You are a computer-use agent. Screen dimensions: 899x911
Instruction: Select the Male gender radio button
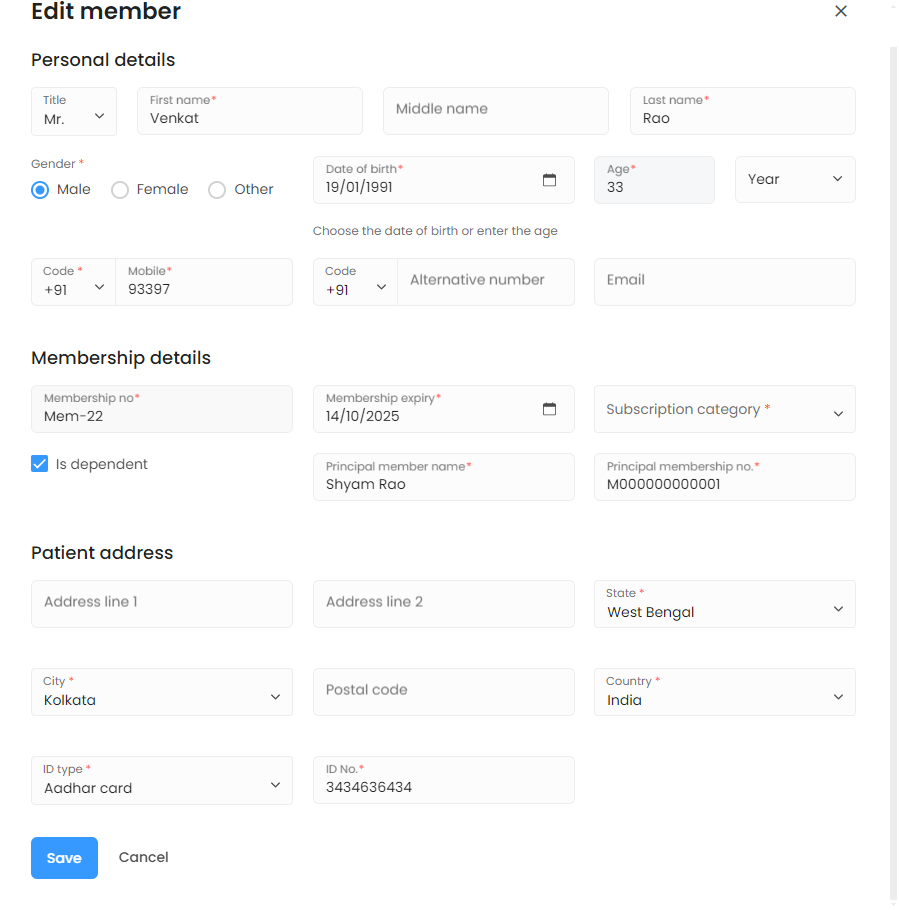[x=40, y=190]
